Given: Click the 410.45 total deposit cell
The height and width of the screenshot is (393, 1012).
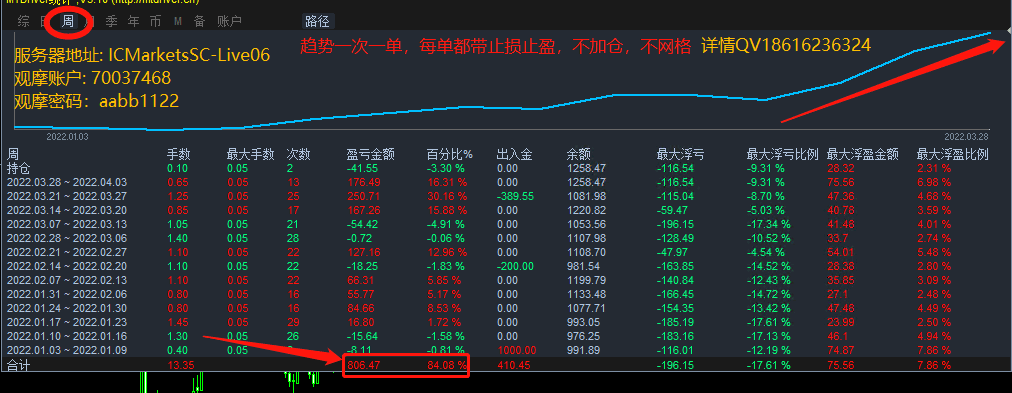Looking at the screenshot, I should (x=514, y=365).
